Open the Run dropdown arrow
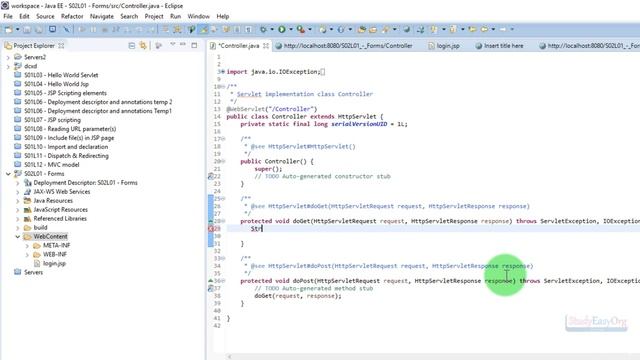 click(291, 29)
